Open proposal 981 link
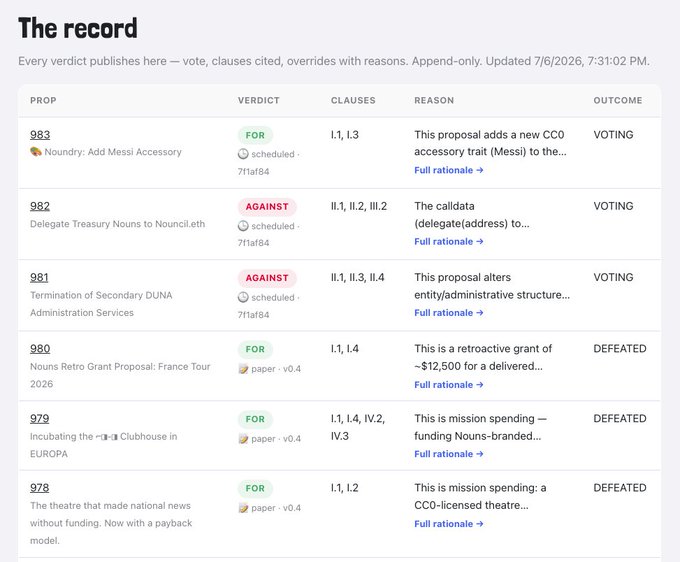The width and height of the screenshot is (680, 562). click(39, 278)
